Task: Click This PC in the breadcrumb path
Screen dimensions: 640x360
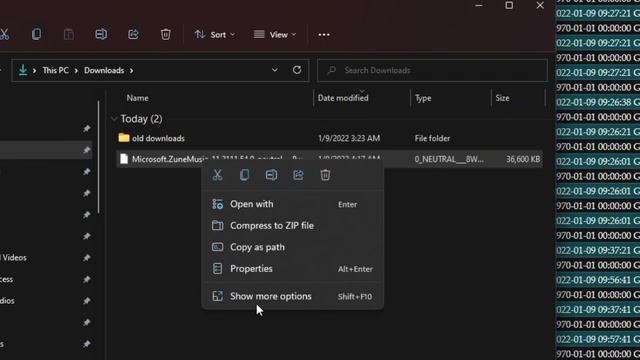Action: (56, 70)
